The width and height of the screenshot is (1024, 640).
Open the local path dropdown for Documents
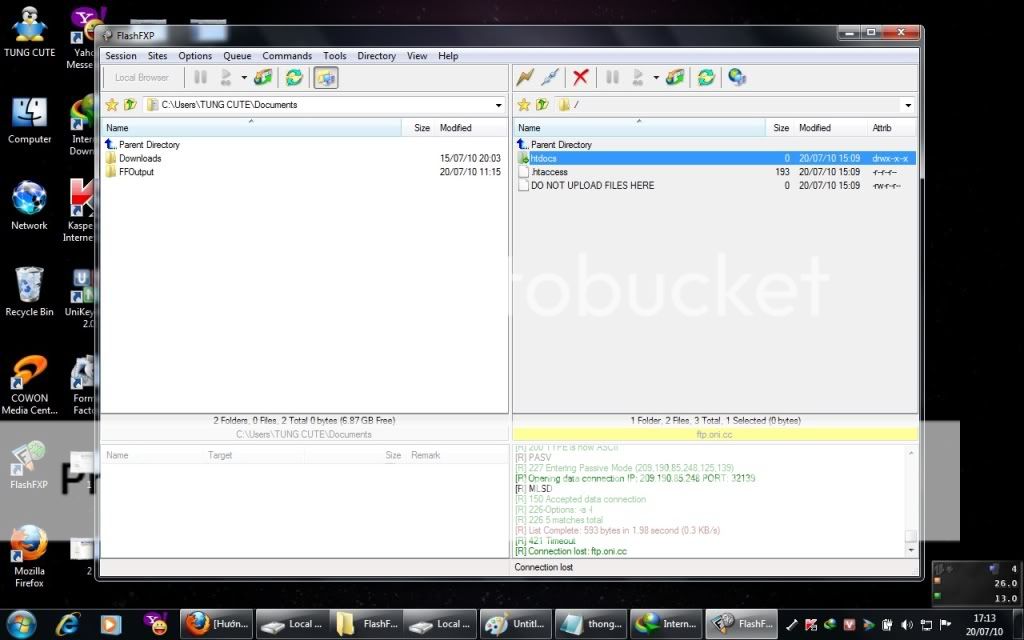tap(498, 105)
